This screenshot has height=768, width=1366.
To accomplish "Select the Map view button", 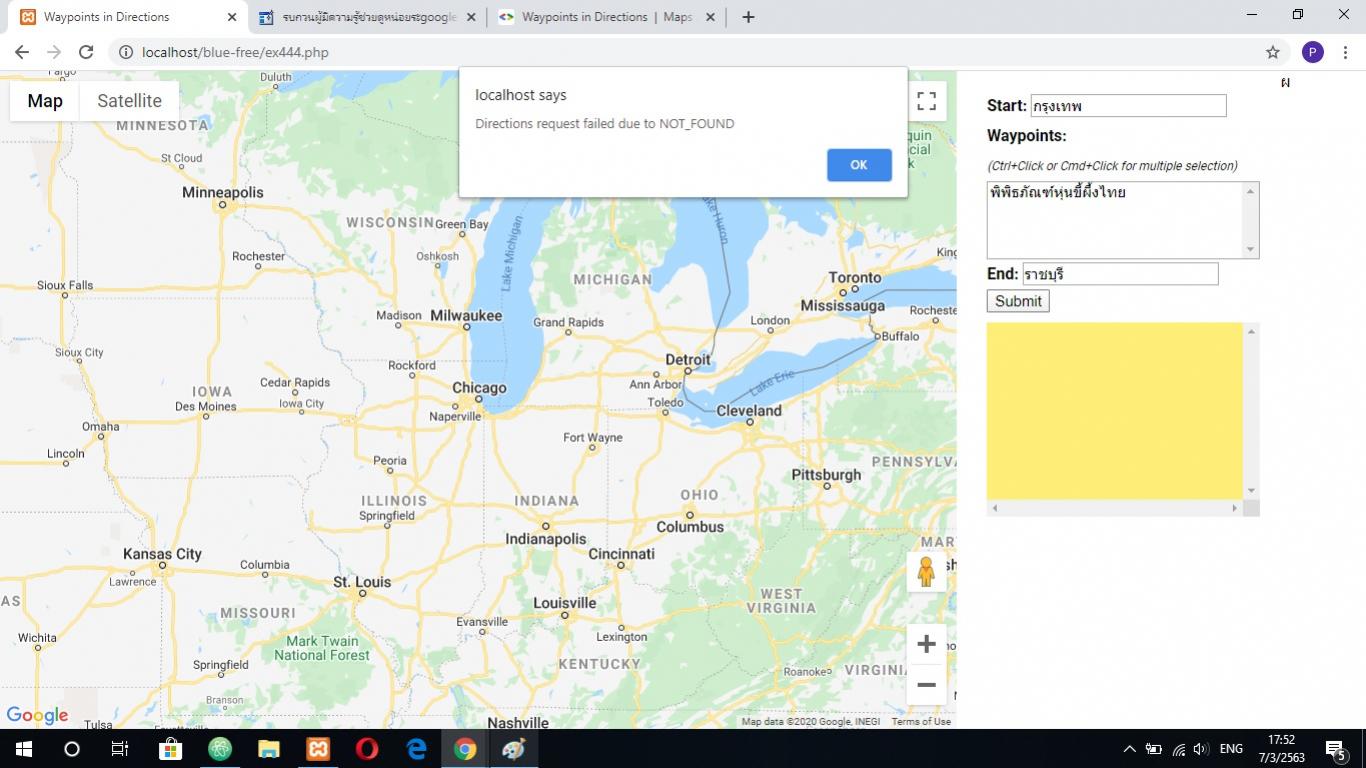I will pyautogui.click(x=45, y=101).
